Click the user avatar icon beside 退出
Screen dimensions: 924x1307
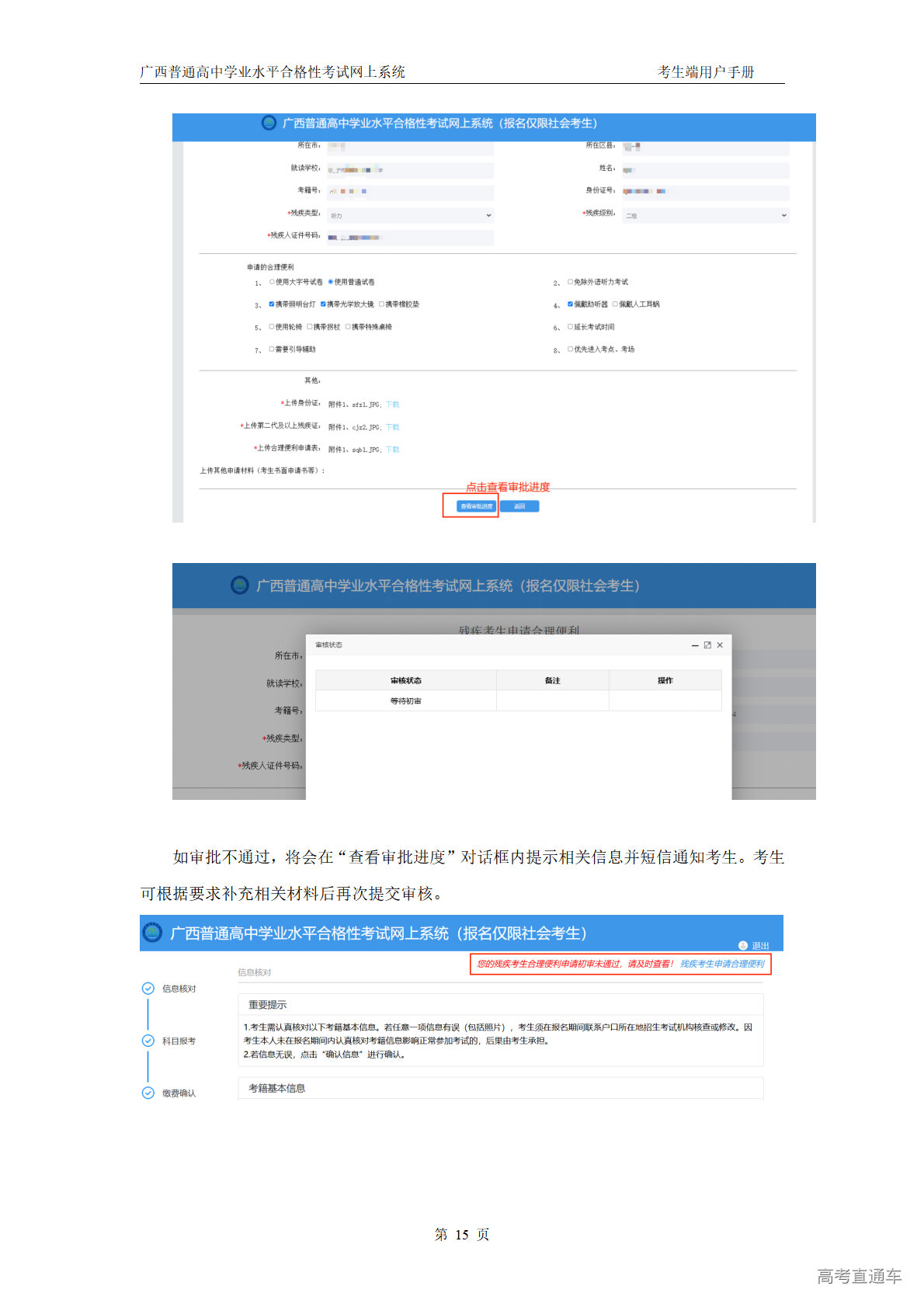(x=743, y=945)
